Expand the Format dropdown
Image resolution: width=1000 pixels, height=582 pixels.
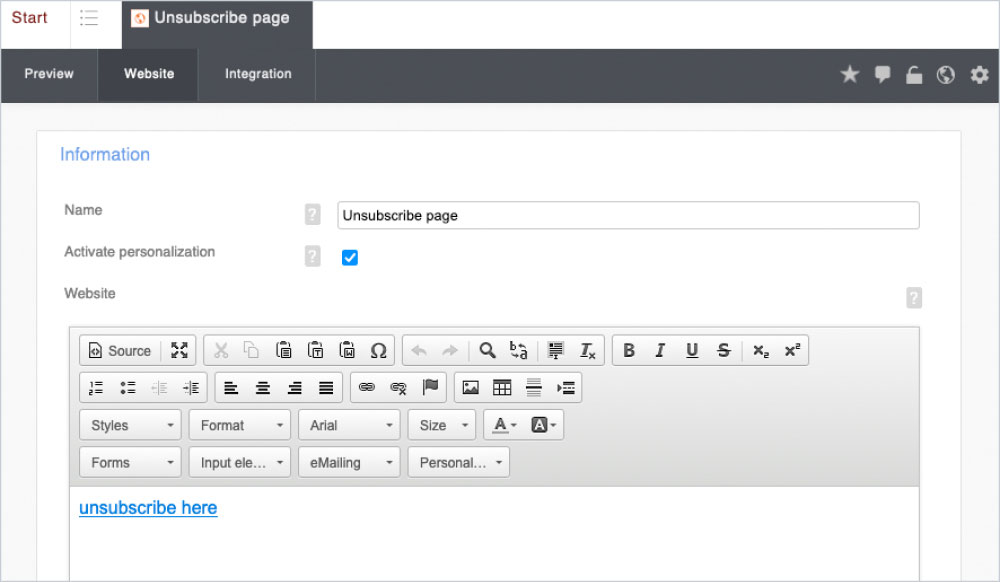click(x=239, y=426)
